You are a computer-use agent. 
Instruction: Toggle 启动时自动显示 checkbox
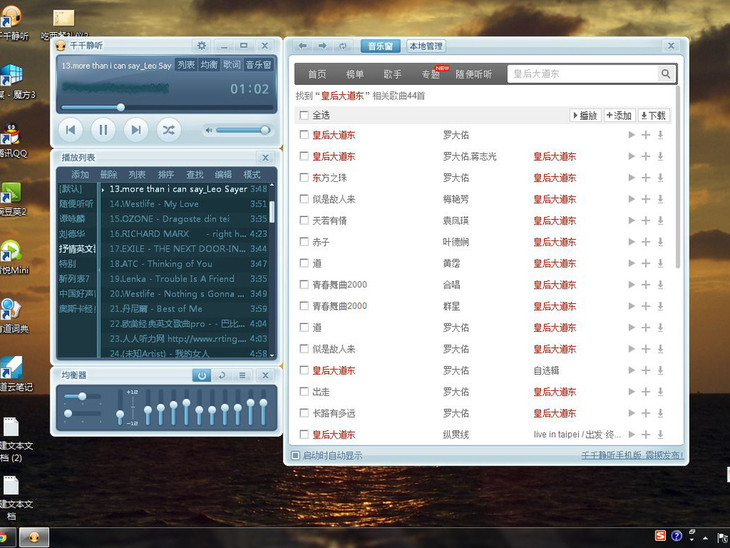[295, 455]
